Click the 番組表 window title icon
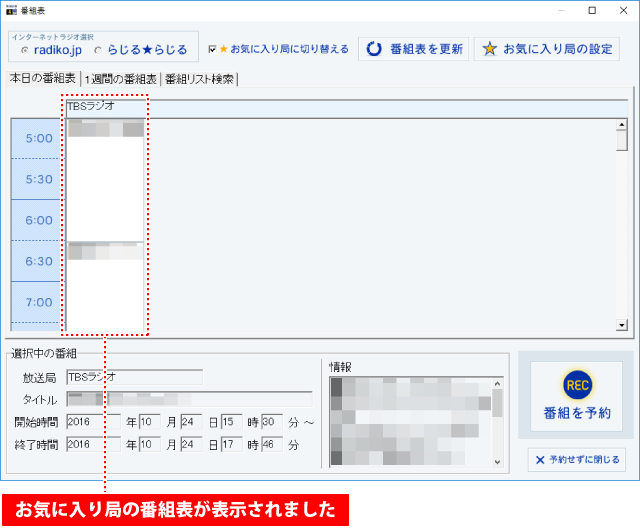This screenshot has height=528, width=640. click(11, 11)
